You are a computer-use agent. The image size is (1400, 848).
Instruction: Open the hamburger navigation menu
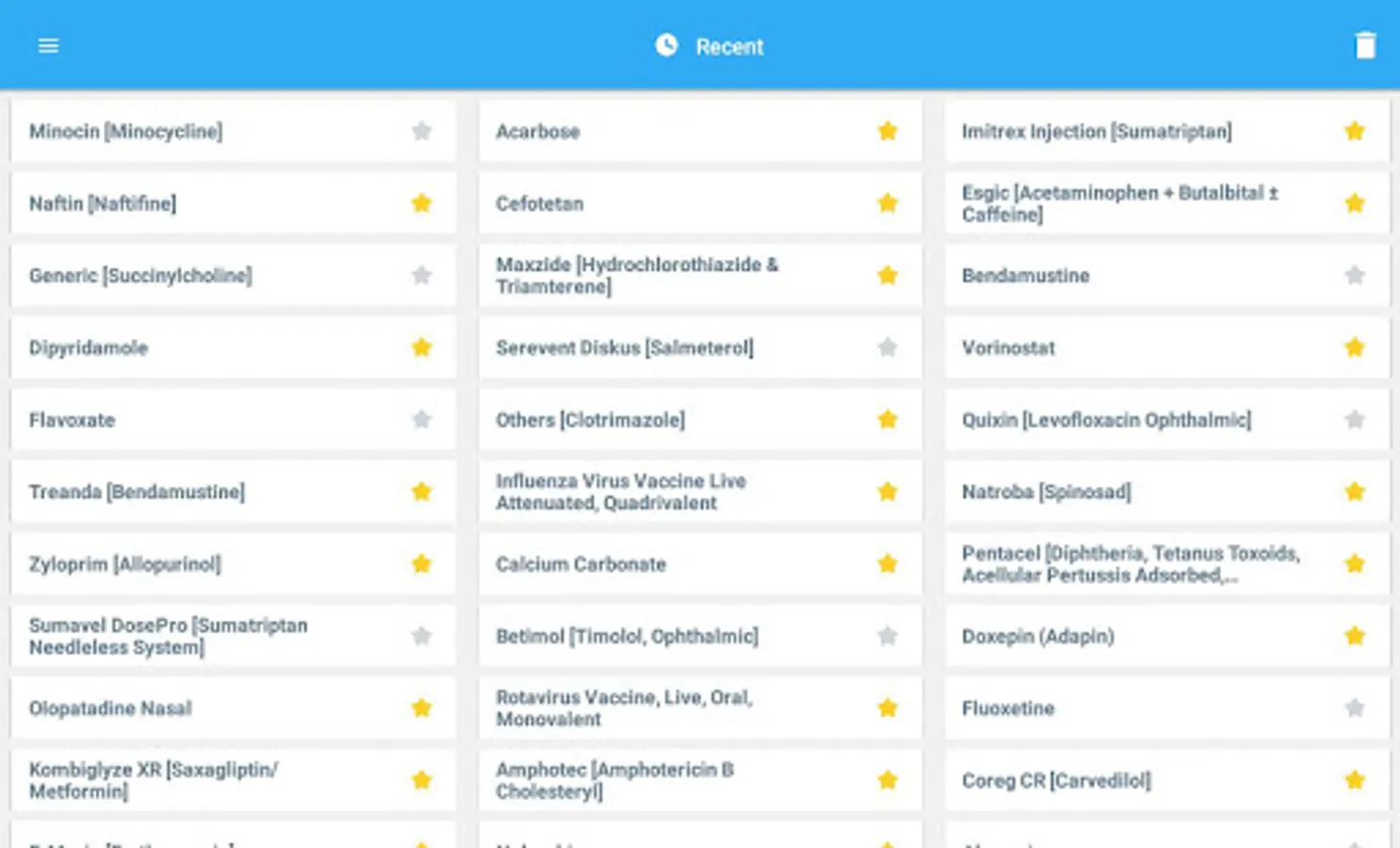tap(48, 46)
